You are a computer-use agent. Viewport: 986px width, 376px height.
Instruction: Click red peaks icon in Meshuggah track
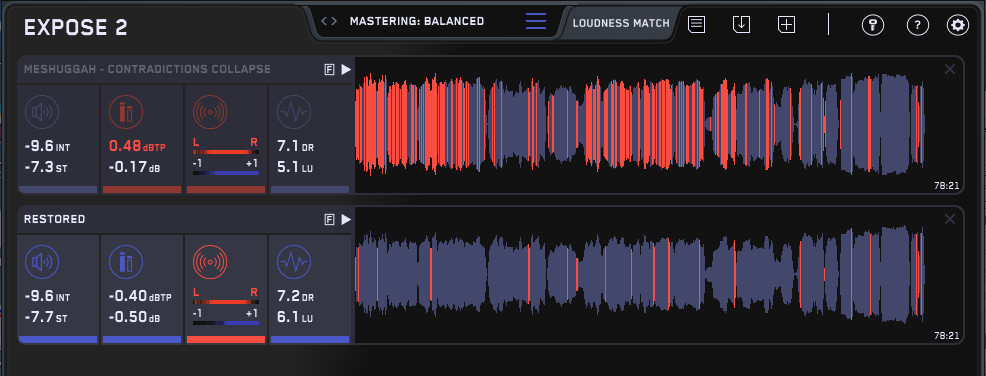tap(126, 113)
